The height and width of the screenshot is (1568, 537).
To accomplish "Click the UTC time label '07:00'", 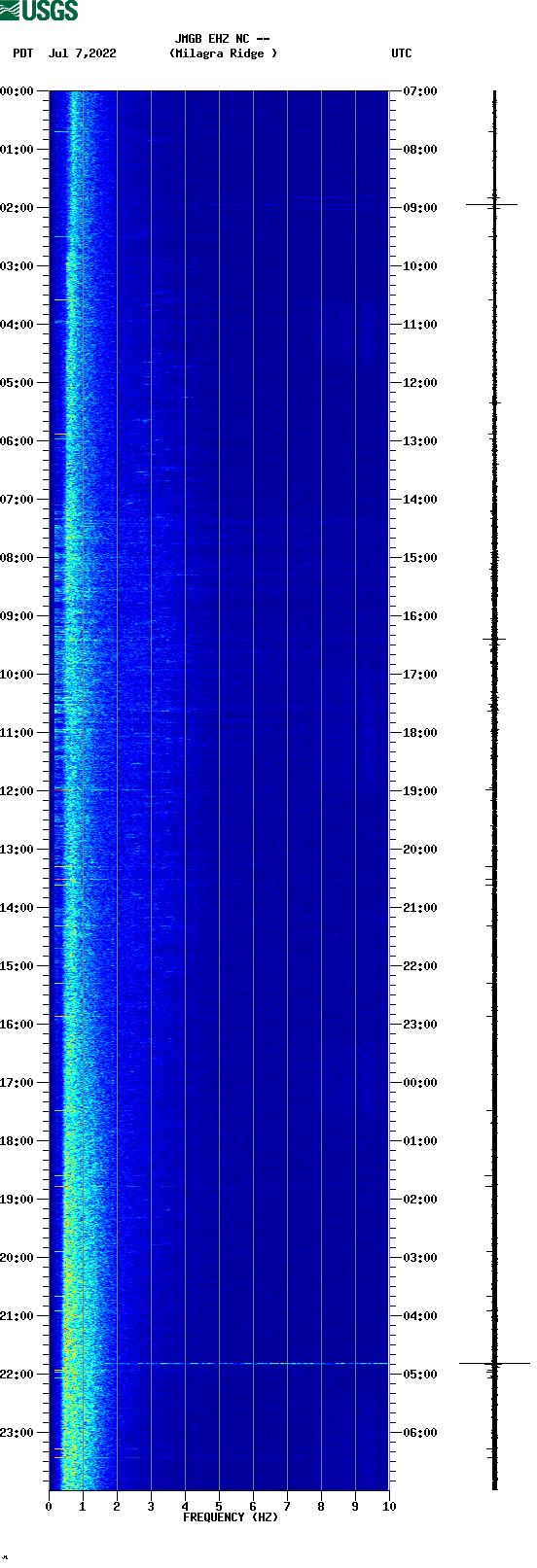I will coord(420,91).
